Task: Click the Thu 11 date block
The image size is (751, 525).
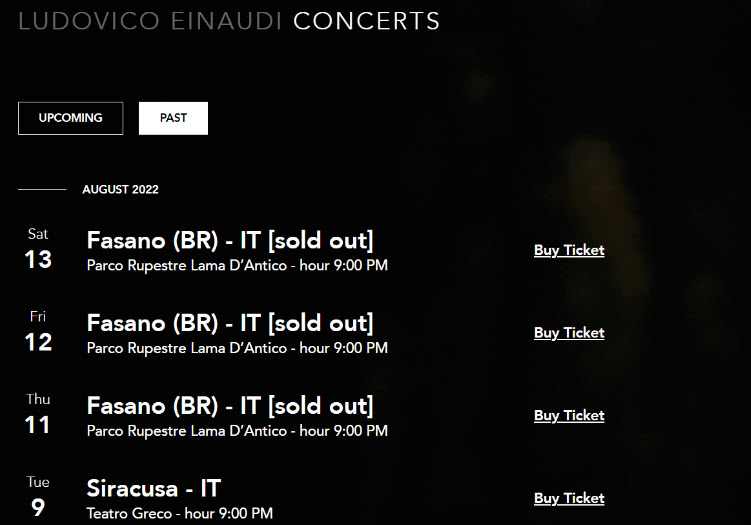Action: [x=38, y=414]
